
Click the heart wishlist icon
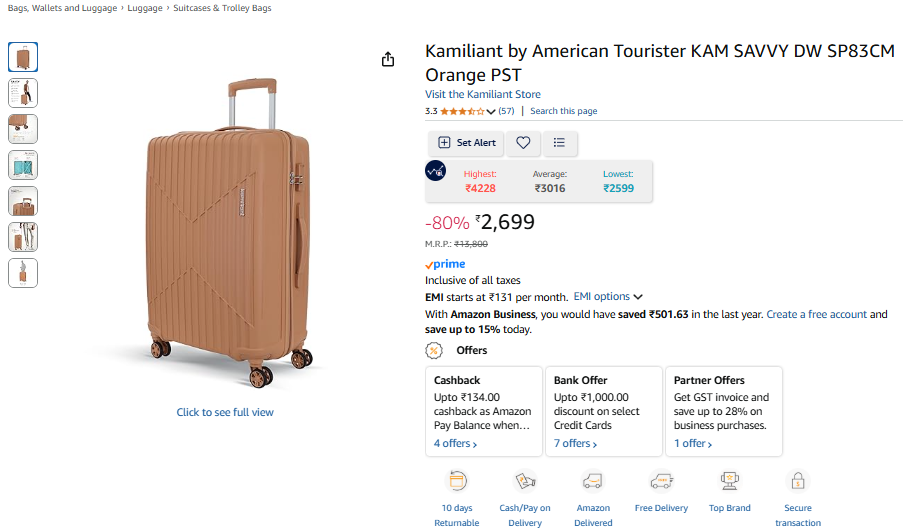523,143
